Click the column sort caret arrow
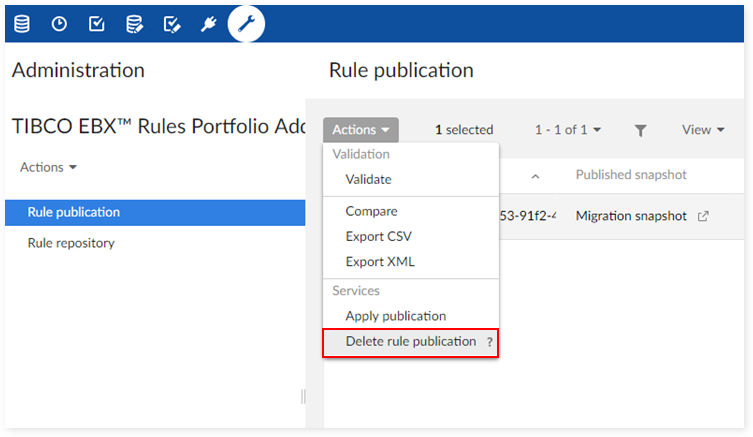 535,176
